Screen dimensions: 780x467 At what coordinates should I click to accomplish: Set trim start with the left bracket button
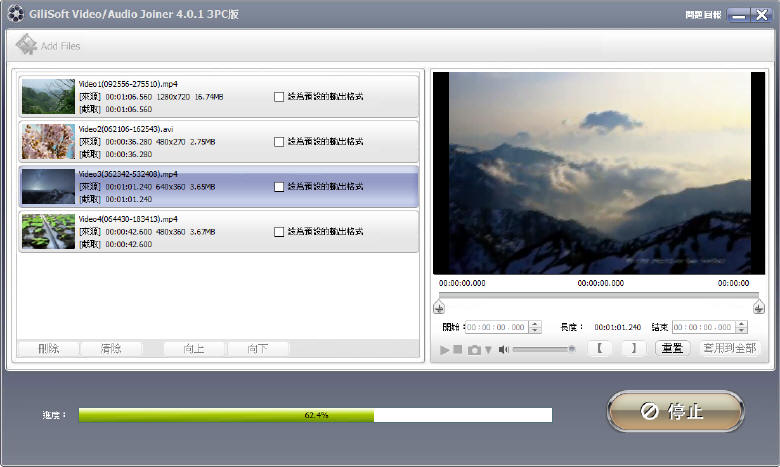click(x=600, y=349)
